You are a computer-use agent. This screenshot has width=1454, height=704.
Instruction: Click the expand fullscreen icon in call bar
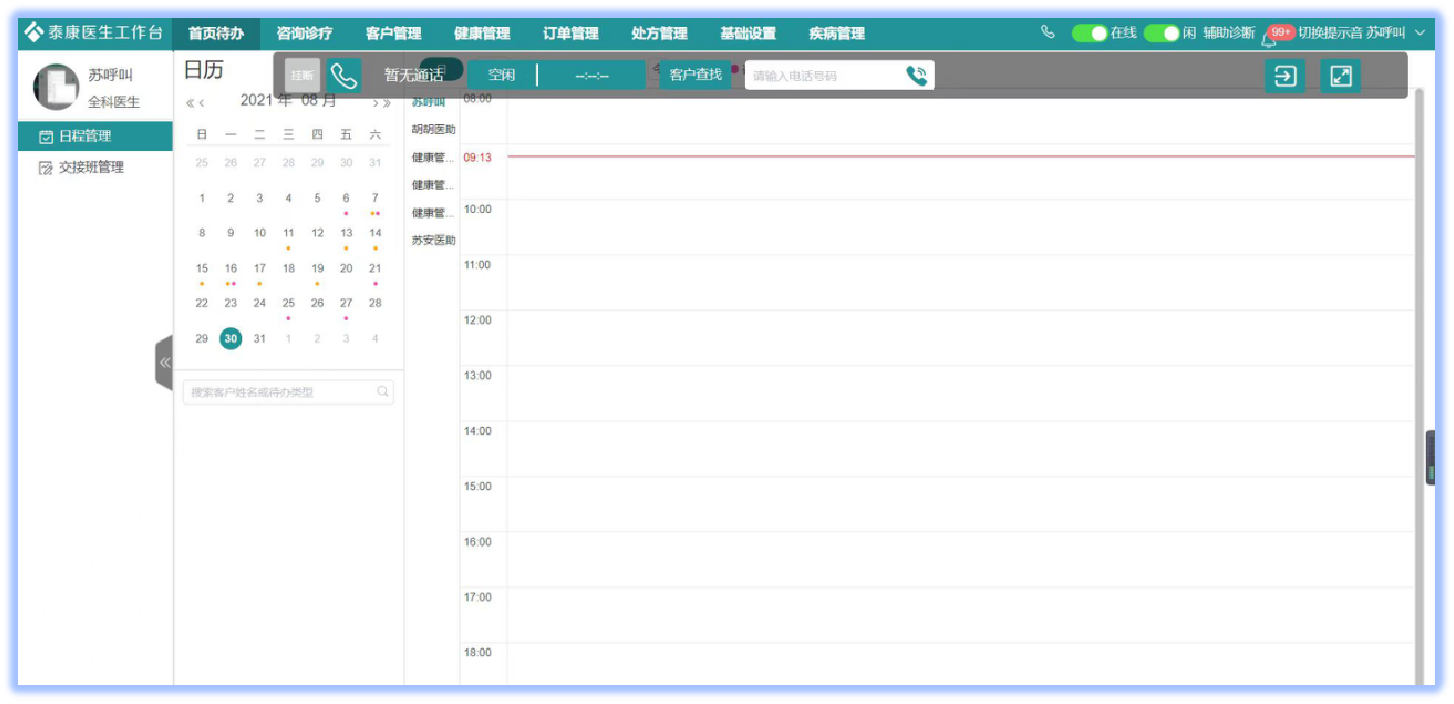tap(1340, 76)
